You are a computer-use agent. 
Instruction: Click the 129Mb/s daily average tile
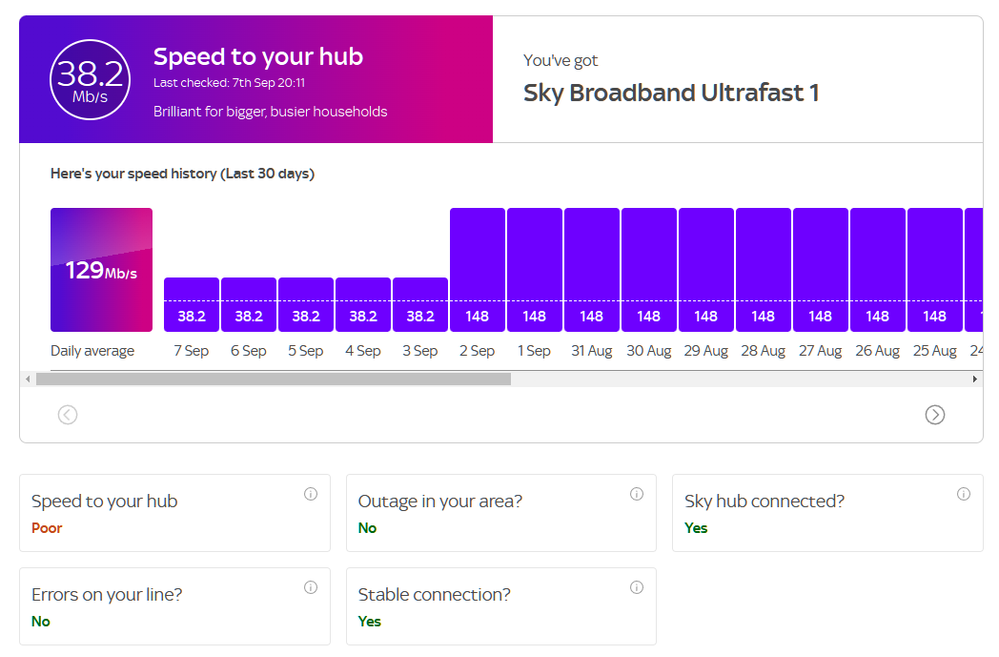(101, 269)
